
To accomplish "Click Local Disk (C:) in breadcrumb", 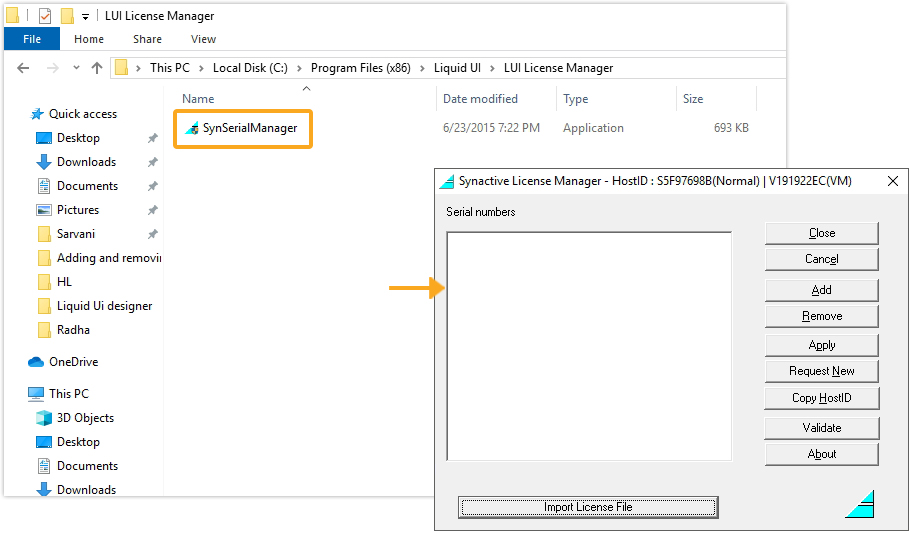I will pyautogui.click(x=250, y=68).
